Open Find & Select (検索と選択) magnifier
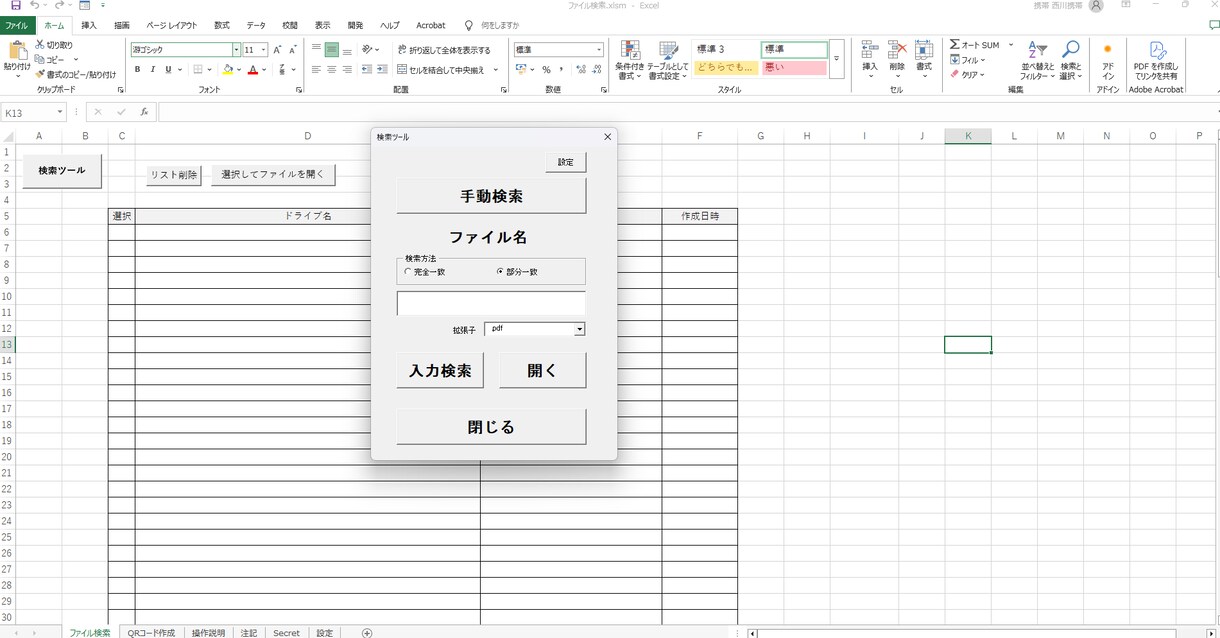Screen dimensions: 1220x638 pos(1071,60)
